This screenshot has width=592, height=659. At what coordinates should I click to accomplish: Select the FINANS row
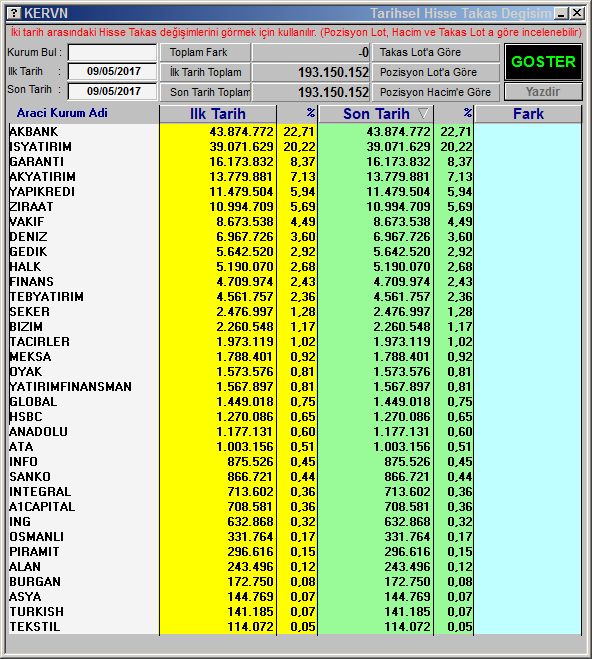pos(295,282)
